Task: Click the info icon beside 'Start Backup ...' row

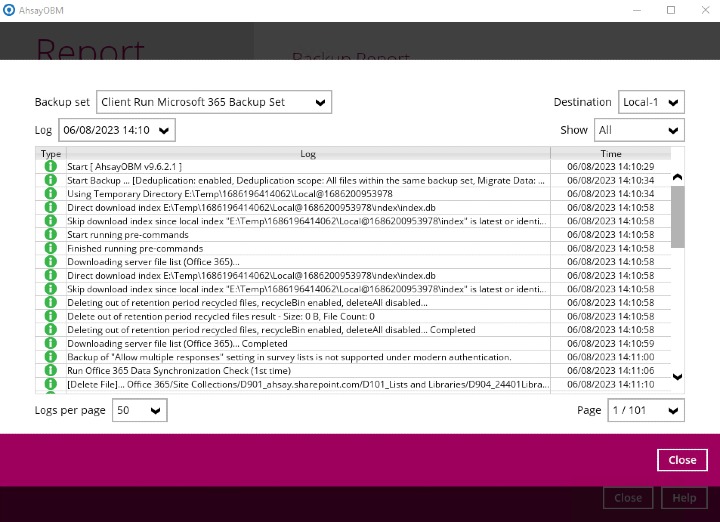Action: tap(51, 180)
